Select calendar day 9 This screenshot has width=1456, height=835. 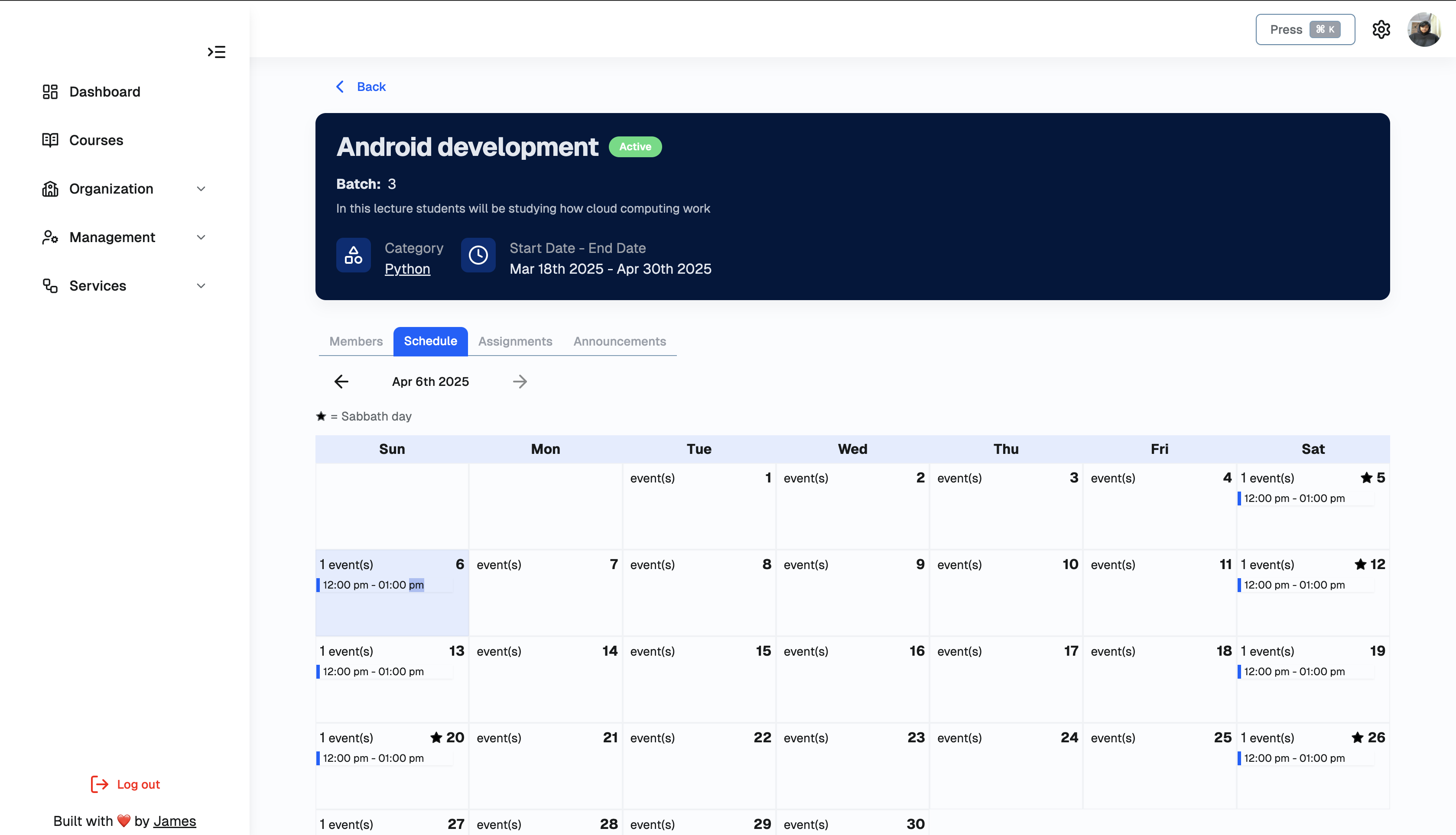(852, 593)
